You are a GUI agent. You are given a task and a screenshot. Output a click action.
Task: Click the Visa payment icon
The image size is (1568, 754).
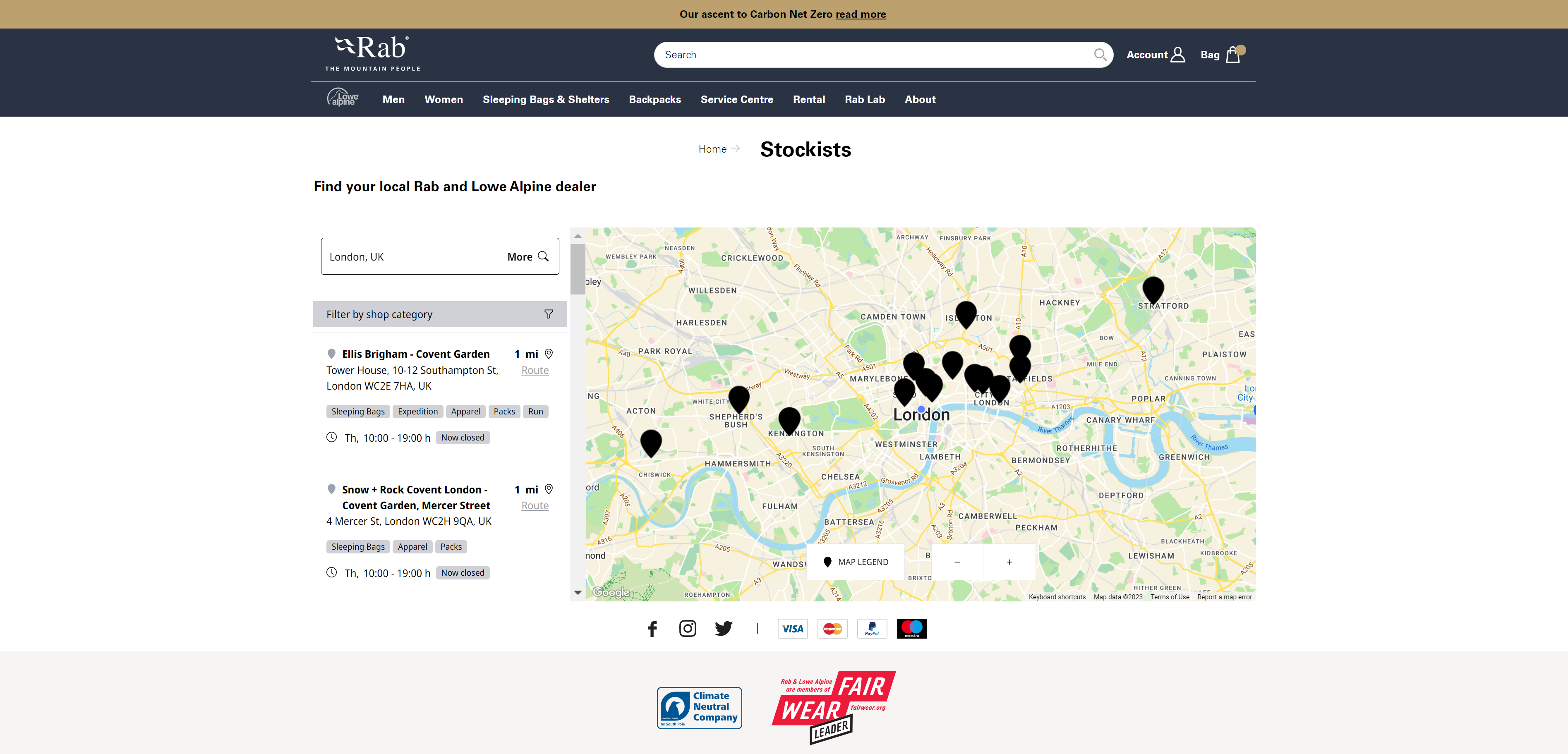point(793,629)
